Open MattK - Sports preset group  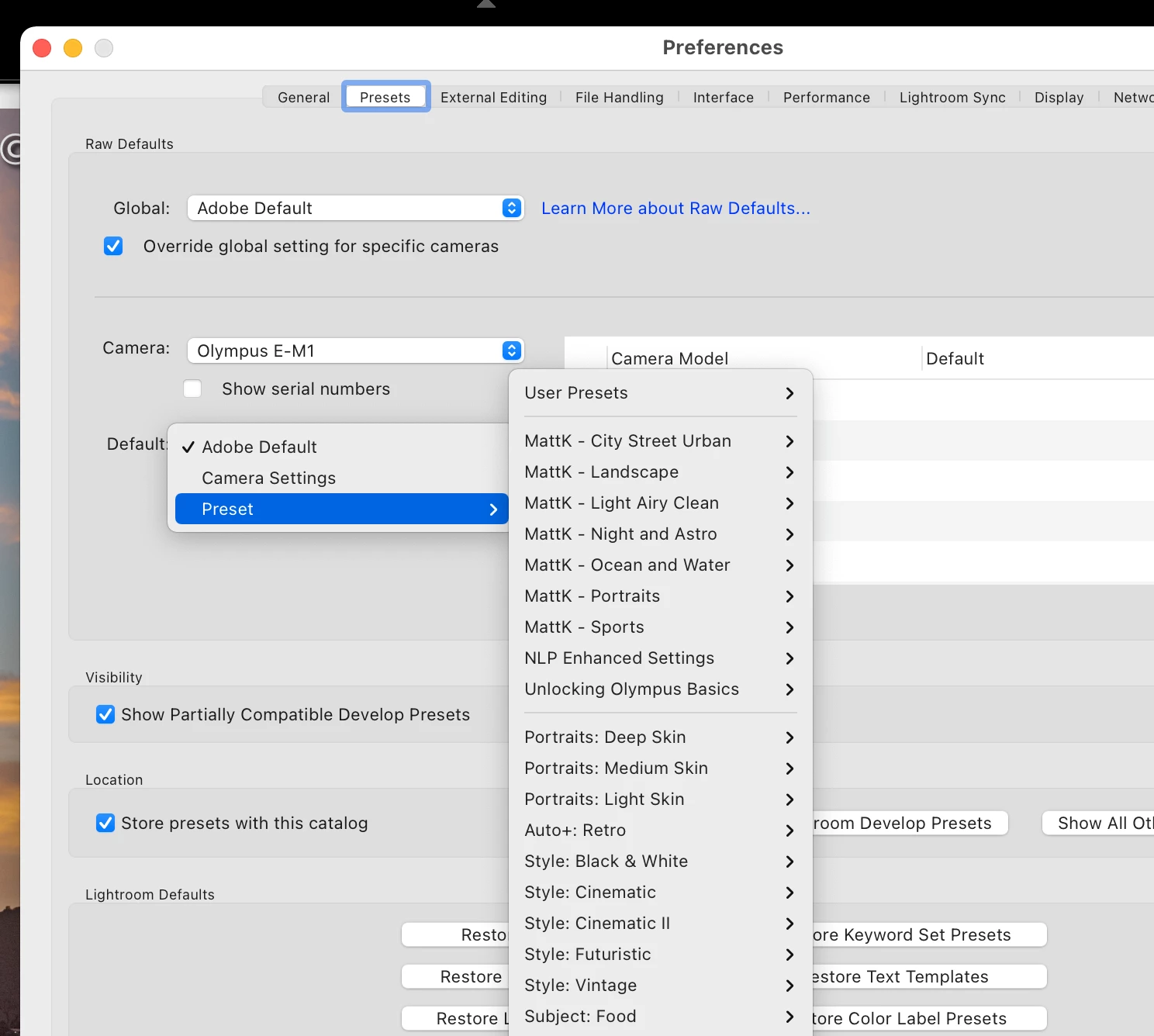point(660,627)
